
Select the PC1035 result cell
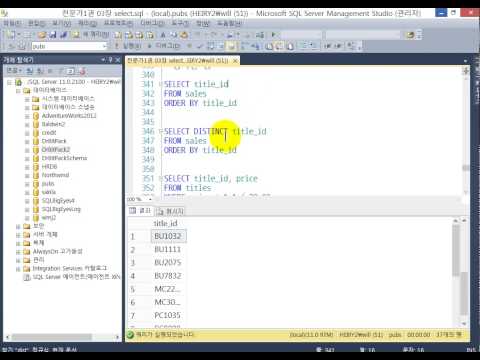[169, 315]
